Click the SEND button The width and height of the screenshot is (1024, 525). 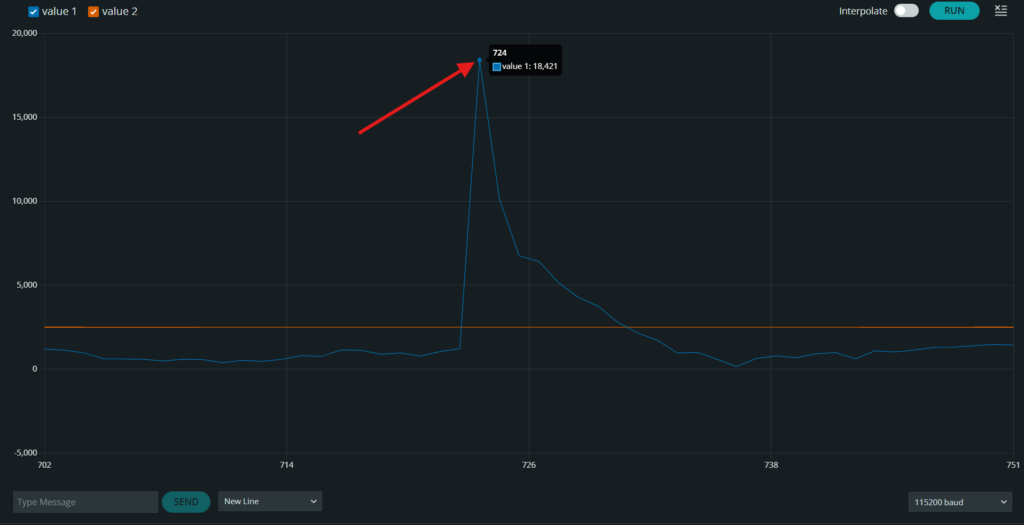point(186,501)
